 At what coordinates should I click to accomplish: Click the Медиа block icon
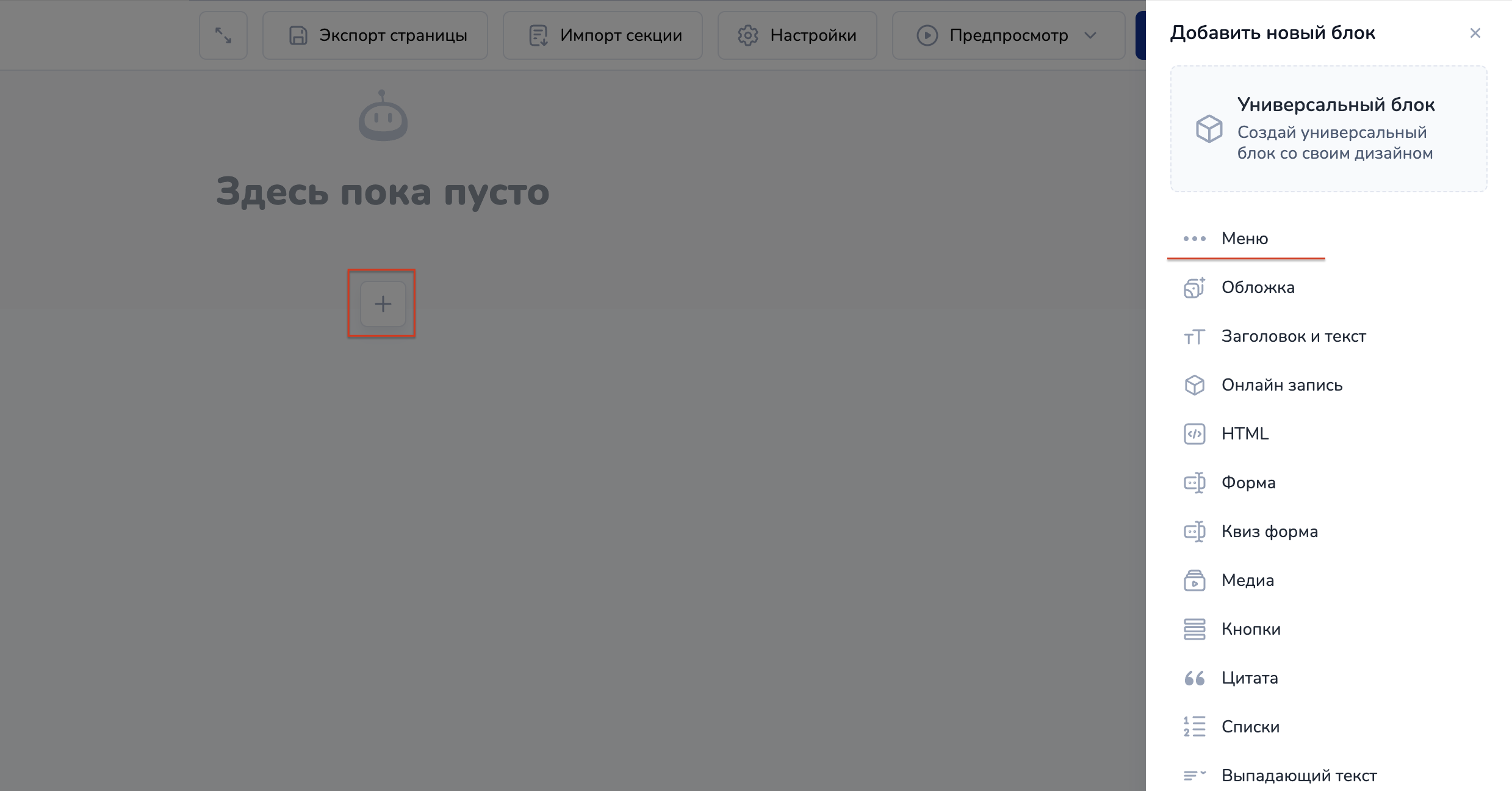1194,580
